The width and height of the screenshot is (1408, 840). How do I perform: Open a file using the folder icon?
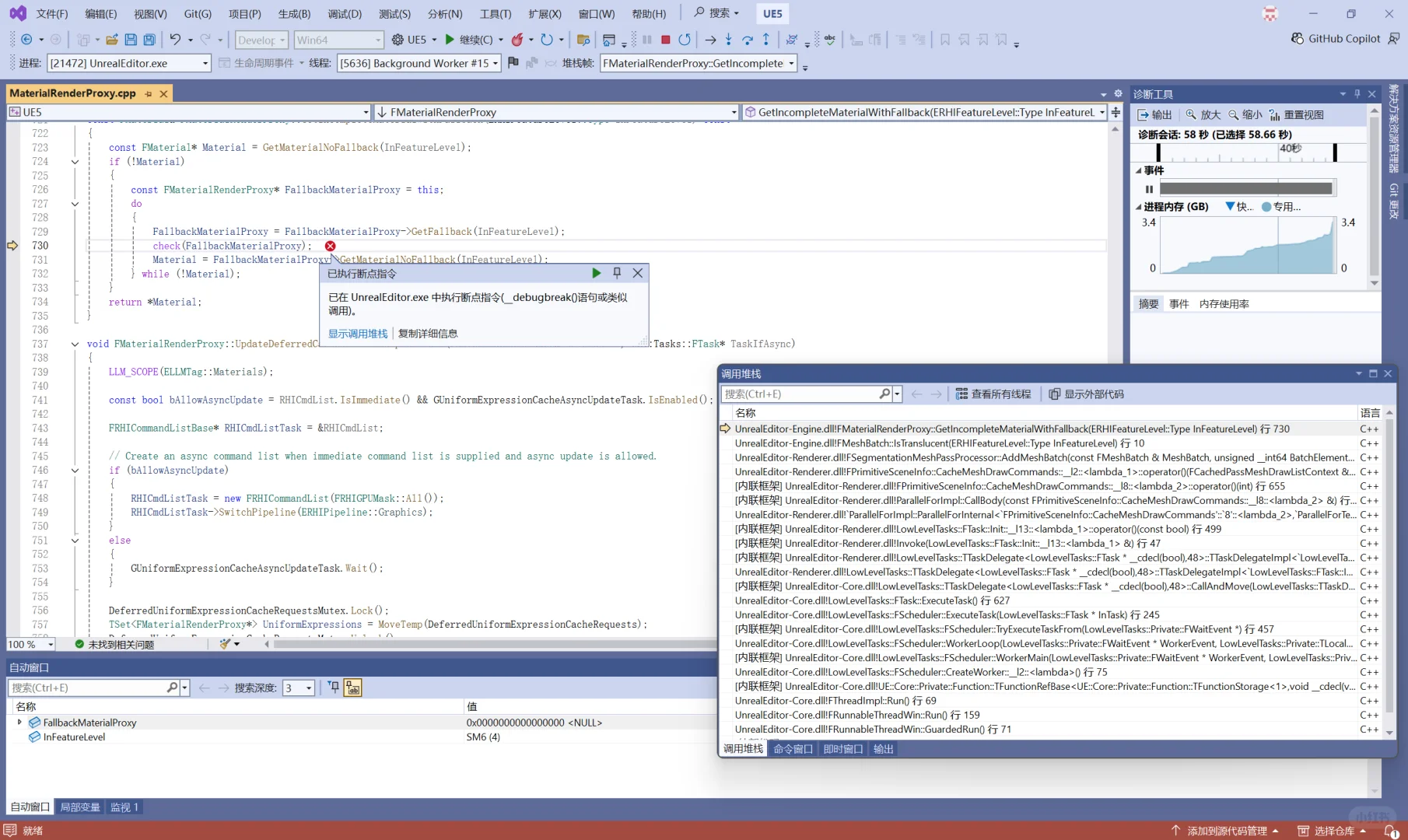(112, 40)
